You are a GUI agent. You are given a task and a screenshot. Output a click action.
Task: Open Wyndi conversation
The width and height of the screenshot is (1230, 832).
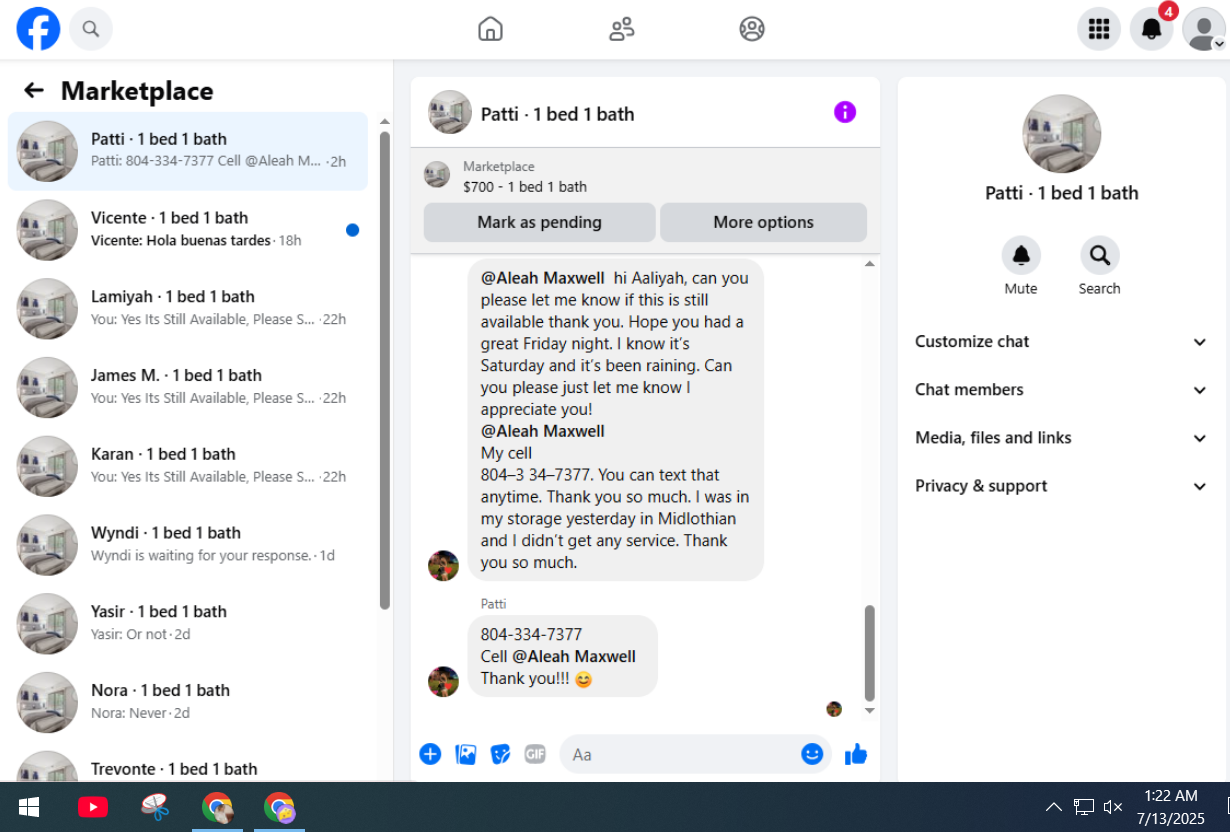tap(188, 545)
